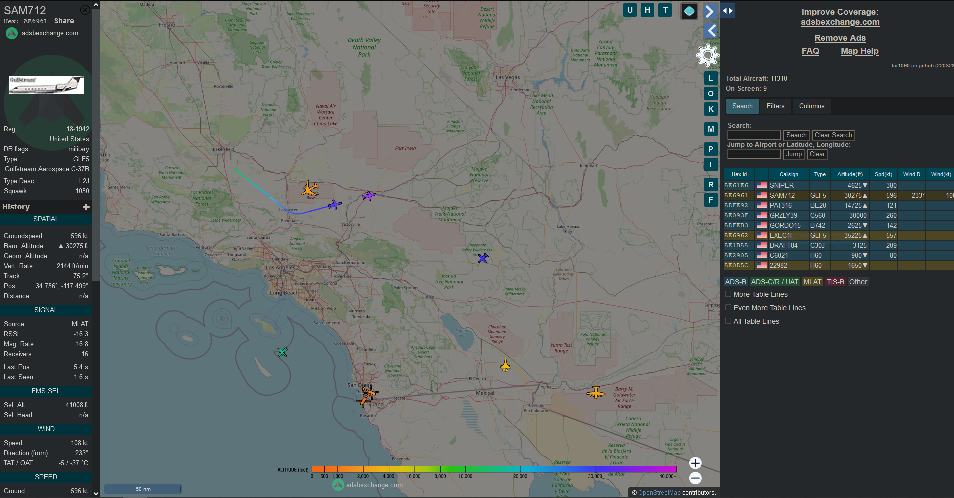The height and width of the screenshot is (498, 954).
Task: Select the orange aircraft in Arizona
Action: click(596, 393)
